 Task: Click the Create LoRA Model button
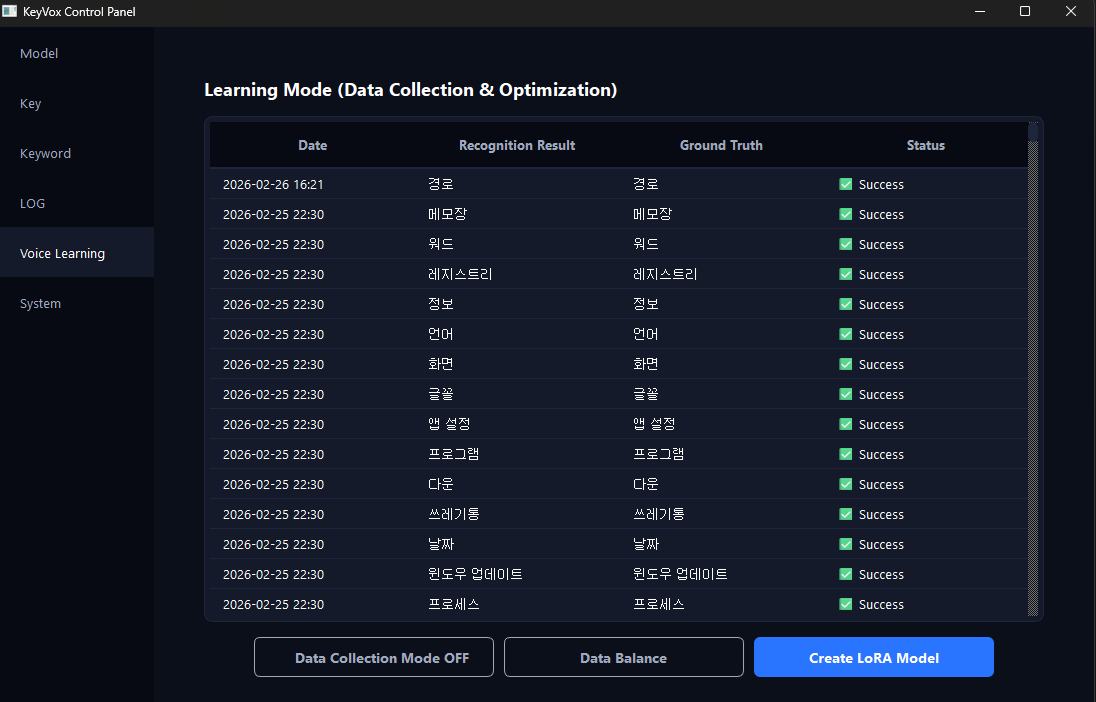pos(873,658)
